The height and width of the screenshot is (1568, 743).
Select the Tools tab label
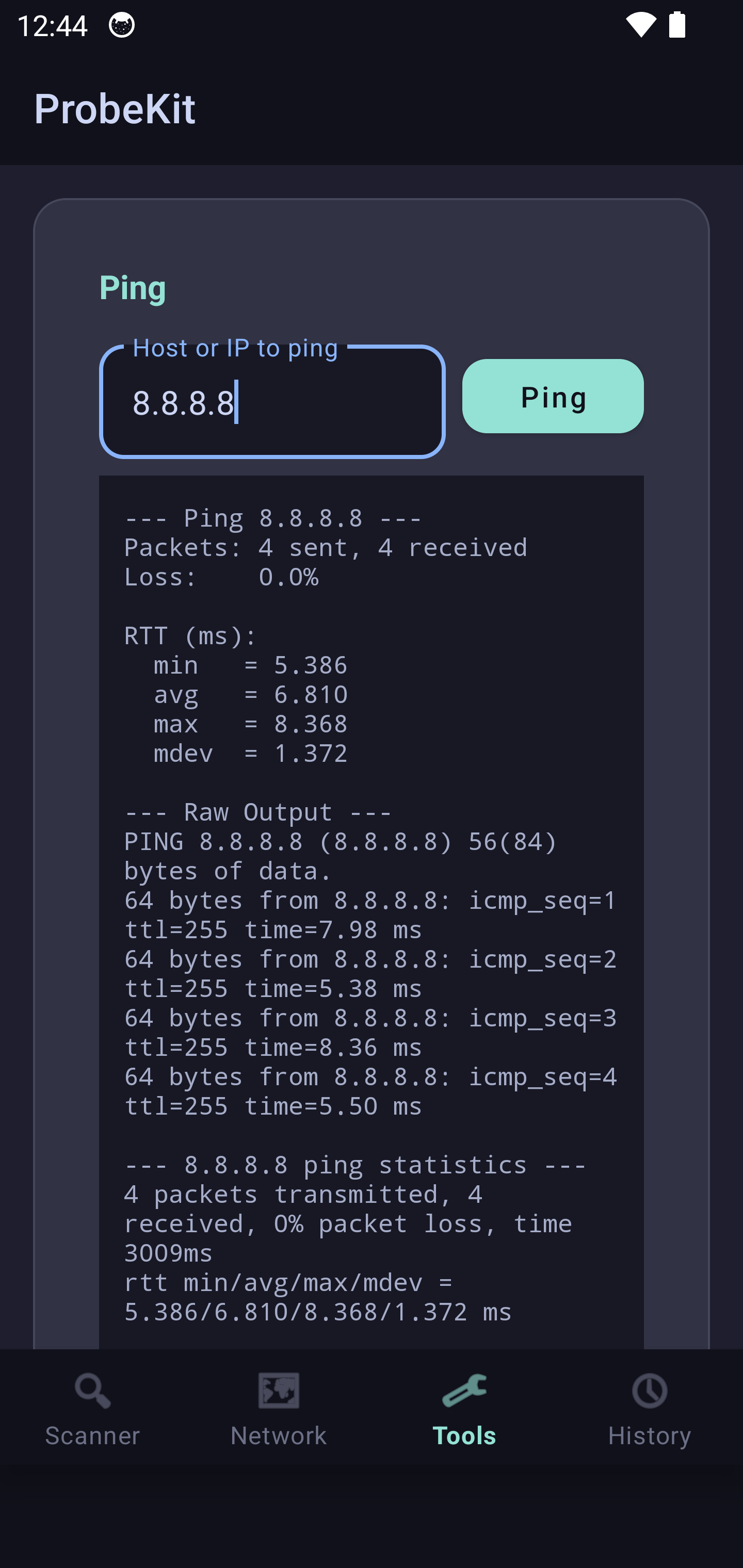(x=464, y=1435)
